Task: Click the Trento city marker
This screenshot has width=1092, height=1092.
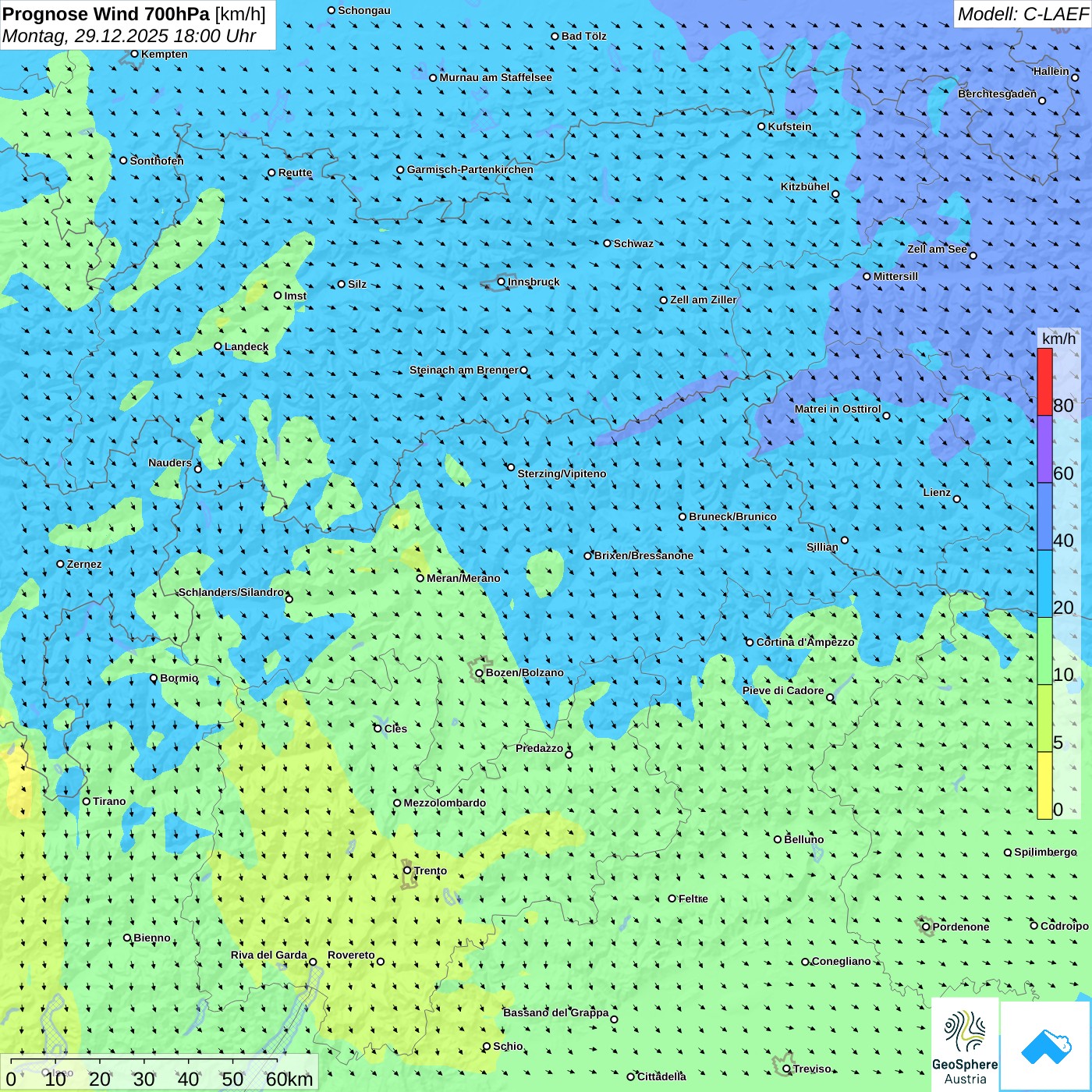Action: tap(406, 870)
